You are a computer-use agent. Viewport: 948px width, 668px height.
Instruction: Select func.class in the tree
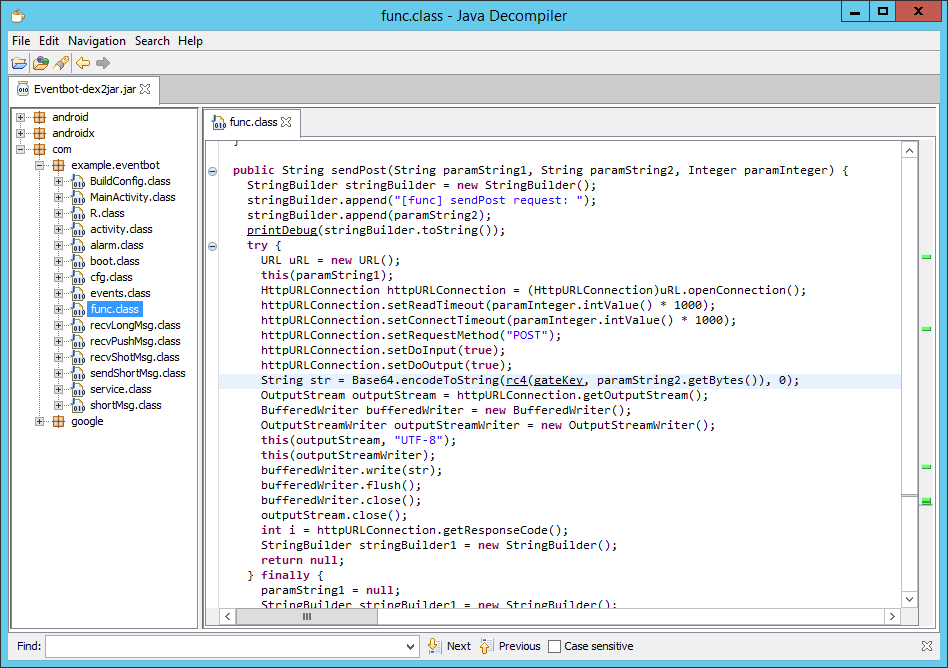coord(115,309)
